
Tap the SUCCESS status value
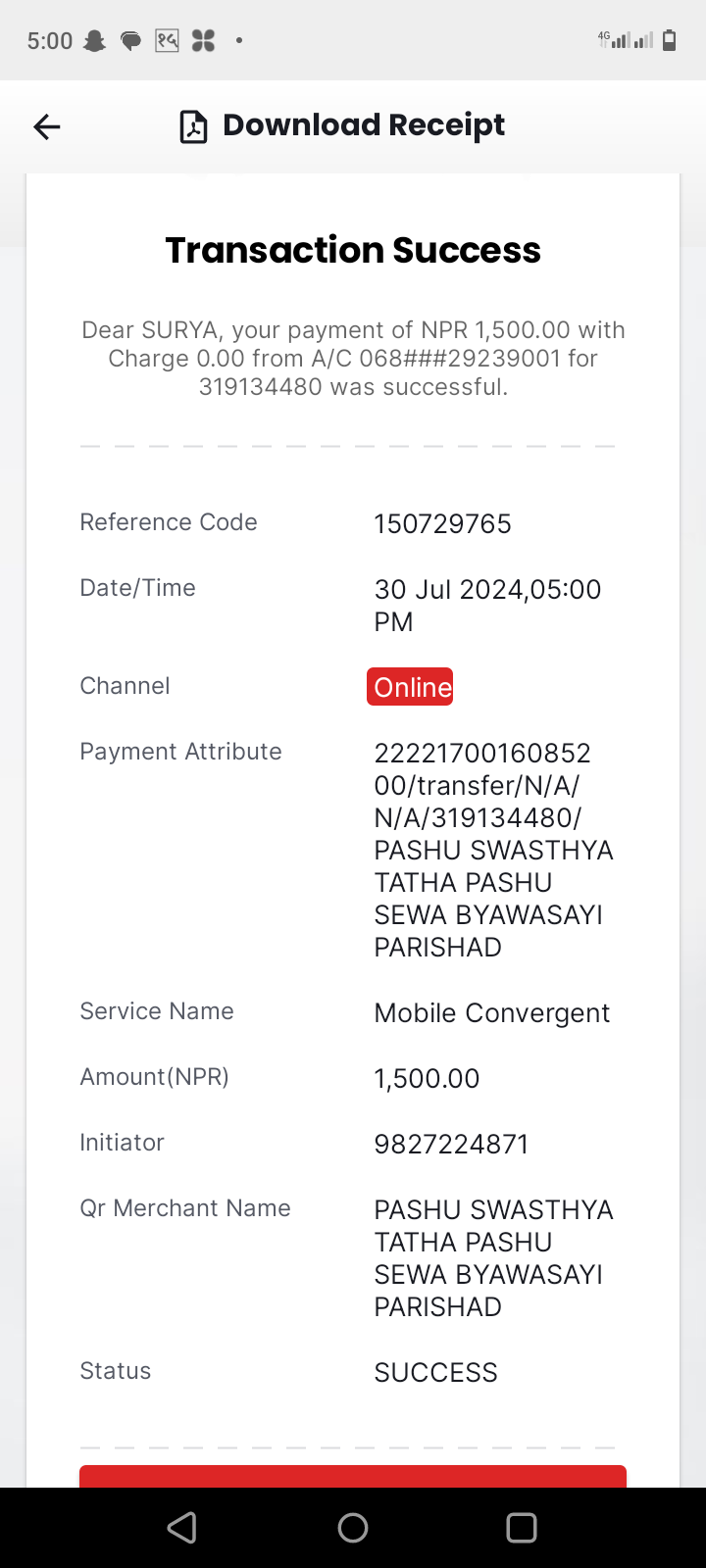click(x=436, y=1373)
